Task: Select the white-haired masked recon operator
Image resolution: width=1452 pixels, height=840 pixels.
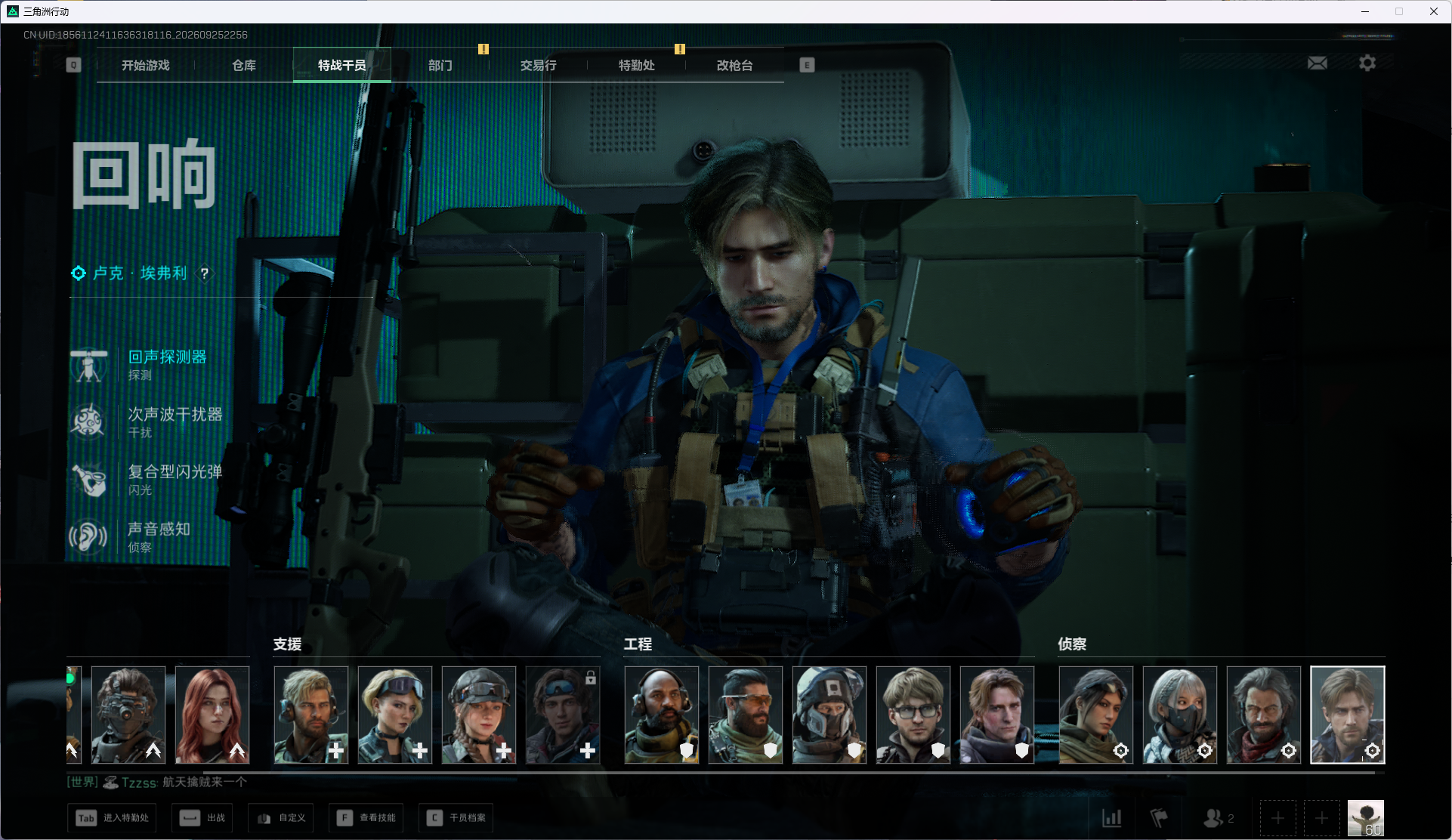Action: [x=1180, y=715]
